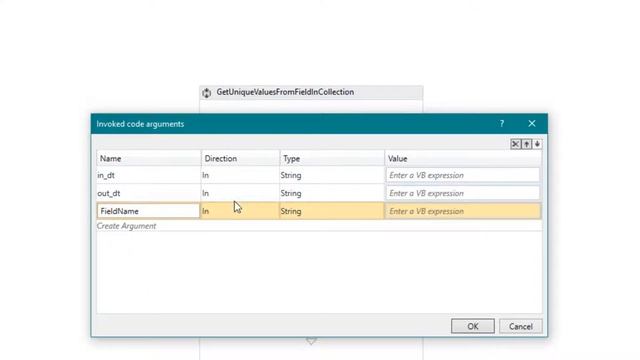Select the out_dt name cell
Image resolution: width=640 pixels, height=360 pixels.
coord(149,193)
